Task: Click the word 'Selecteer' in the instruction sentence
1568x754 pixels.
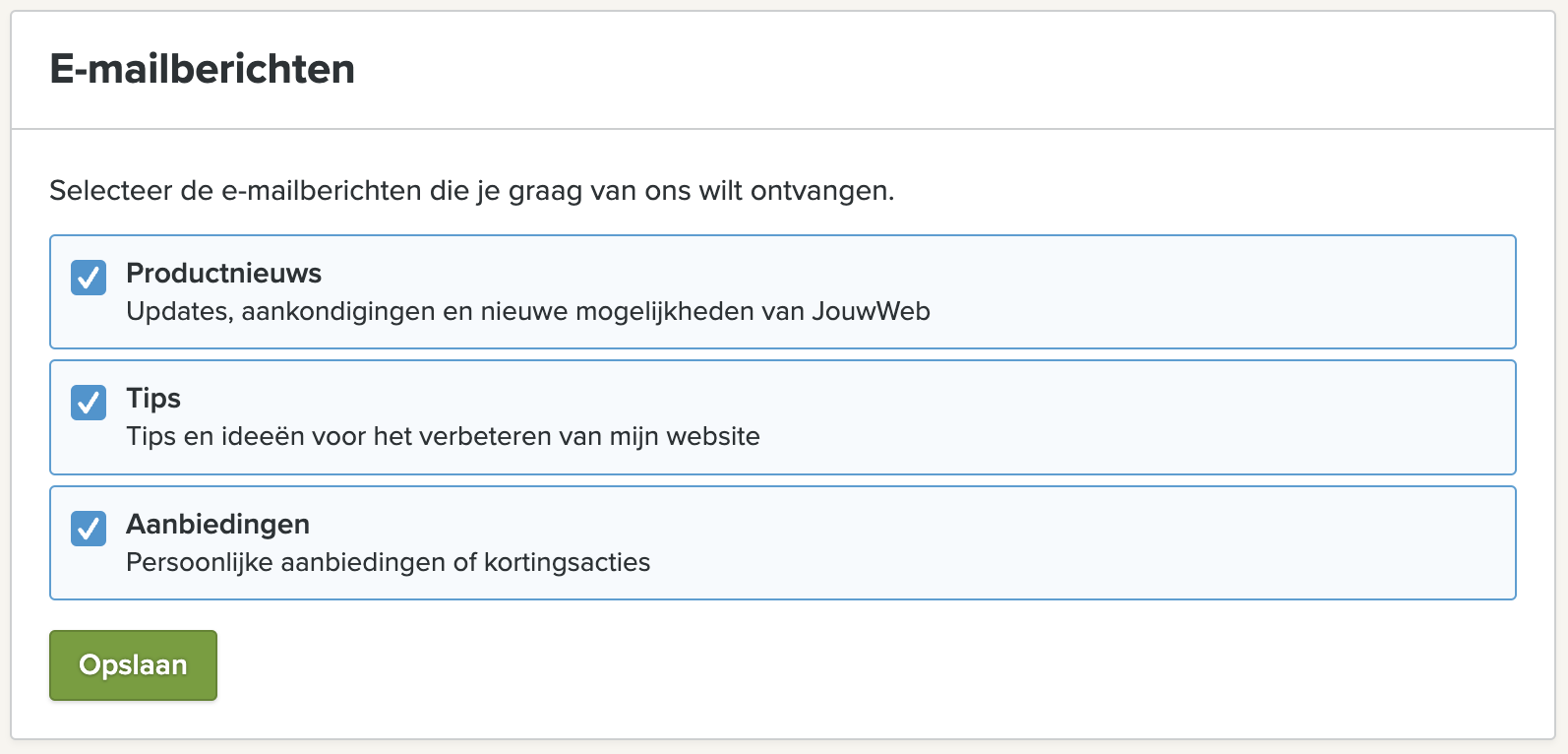Action: point(111,191)
